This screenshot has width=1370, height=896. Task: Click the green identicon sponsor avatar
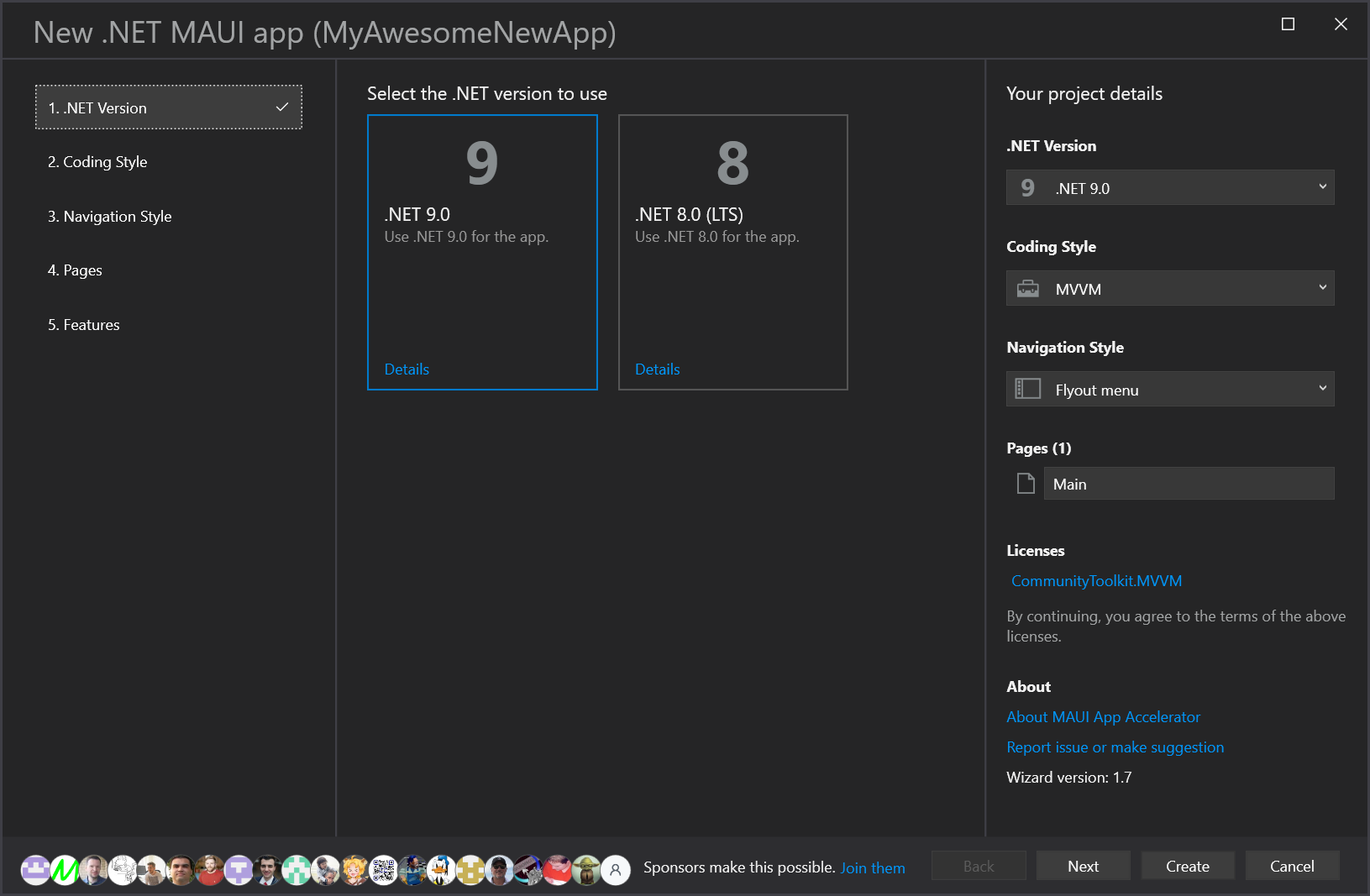(x=297, y=870)
